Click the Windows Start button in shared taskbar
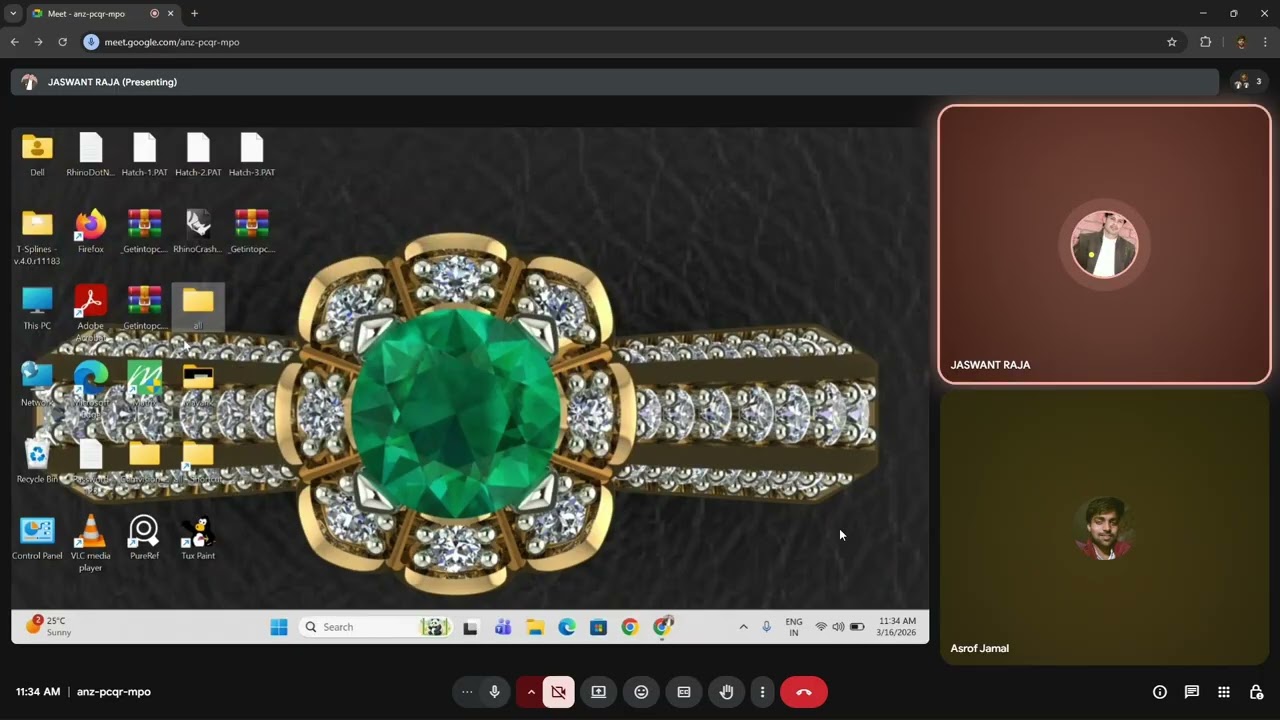This screenshot has width=1280, height=720. point(279,627)
